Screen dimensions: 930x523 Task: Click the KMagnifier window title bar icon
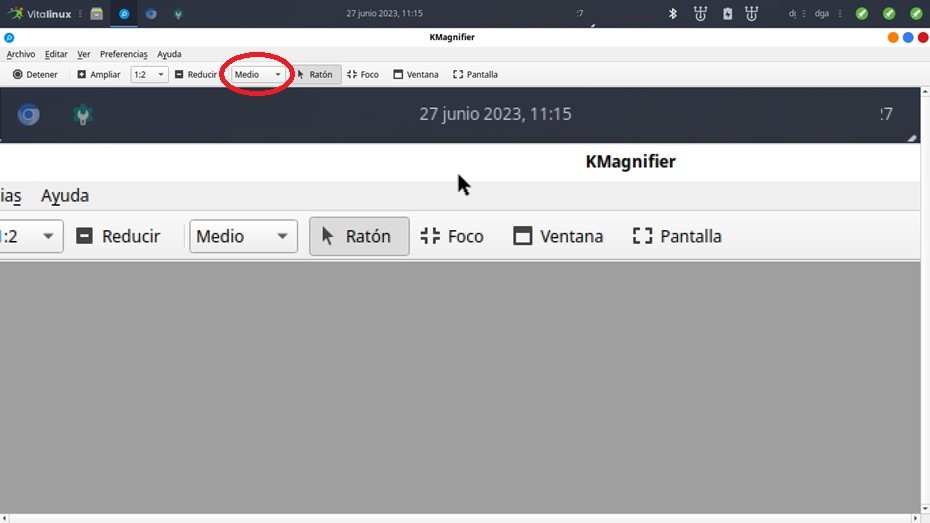[x=9, y=37]
